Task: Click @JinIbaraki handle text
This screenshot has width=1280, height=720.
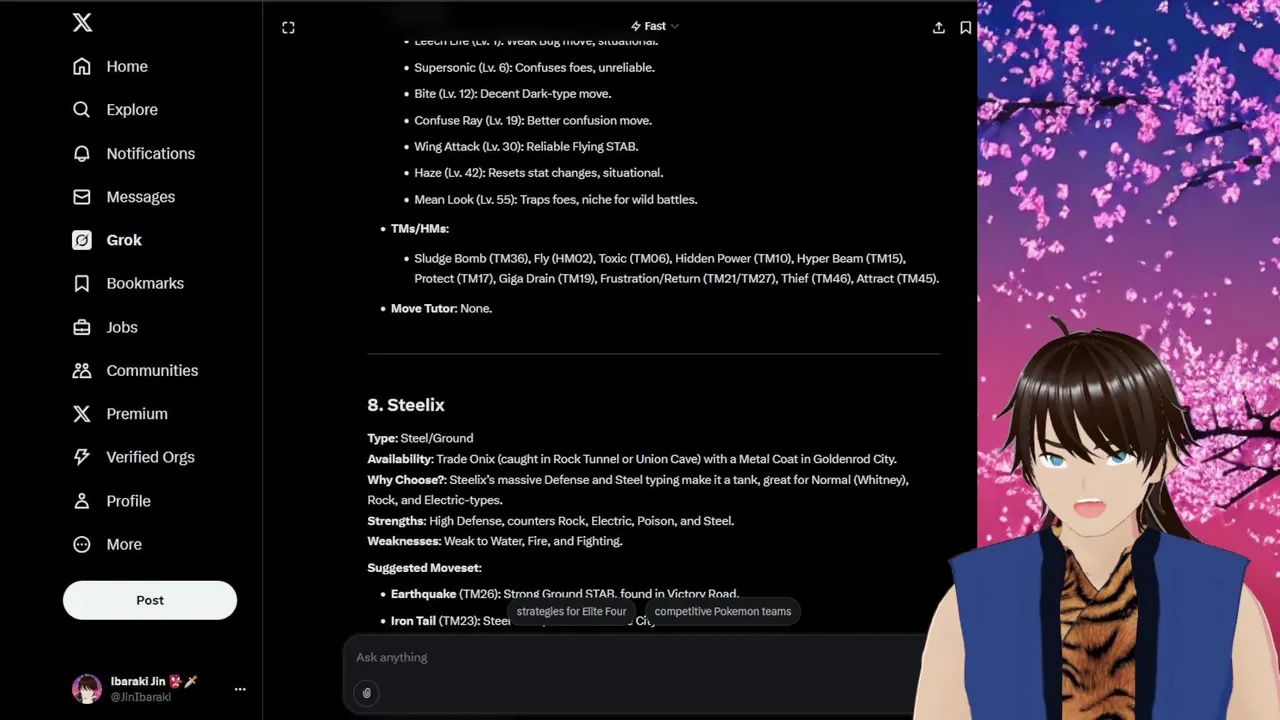Action: pyautogui.click(x=141, y=697)
